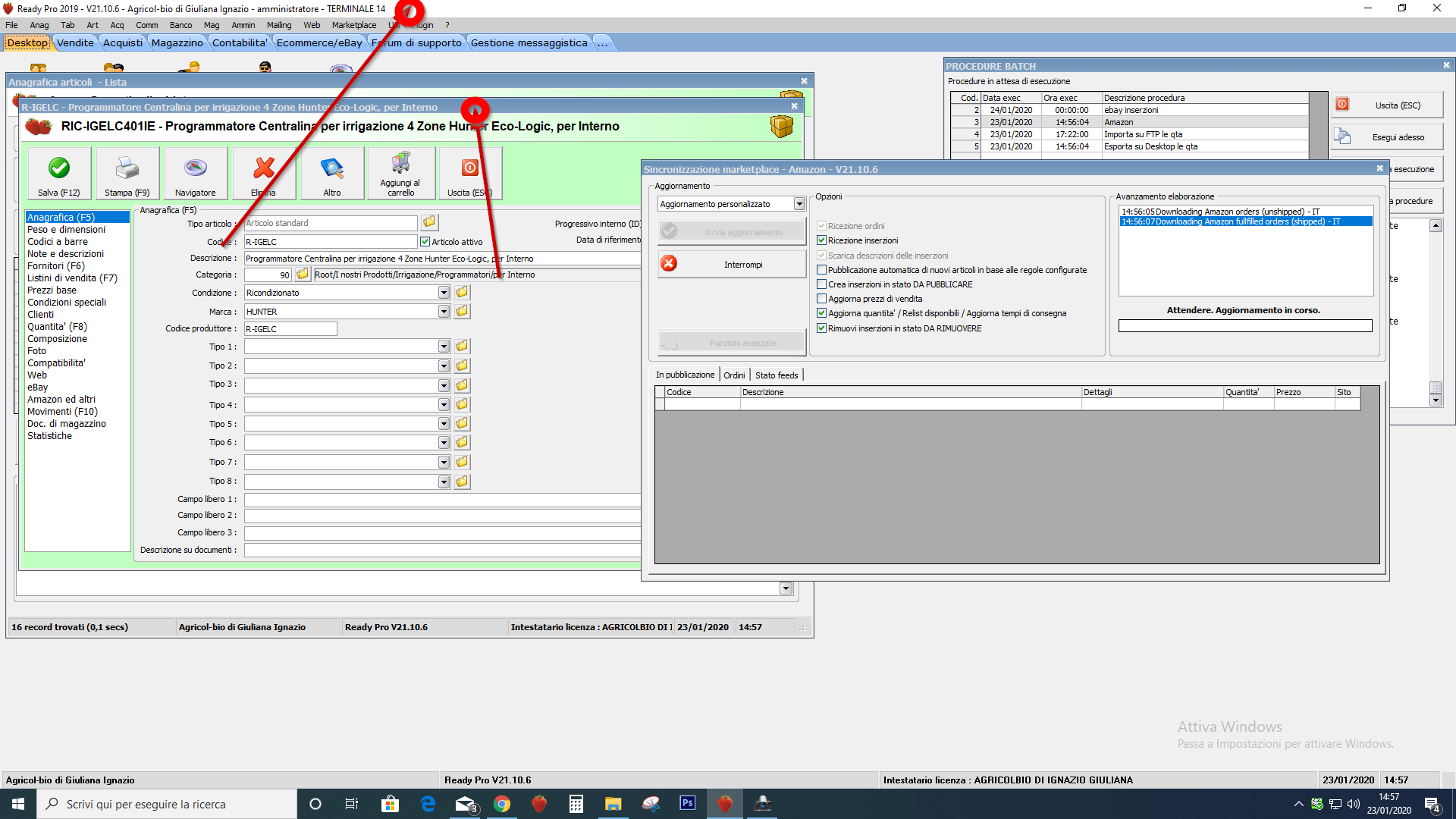
Task: Expand the Tipo 2 dropdown
Action: point(444,366)
